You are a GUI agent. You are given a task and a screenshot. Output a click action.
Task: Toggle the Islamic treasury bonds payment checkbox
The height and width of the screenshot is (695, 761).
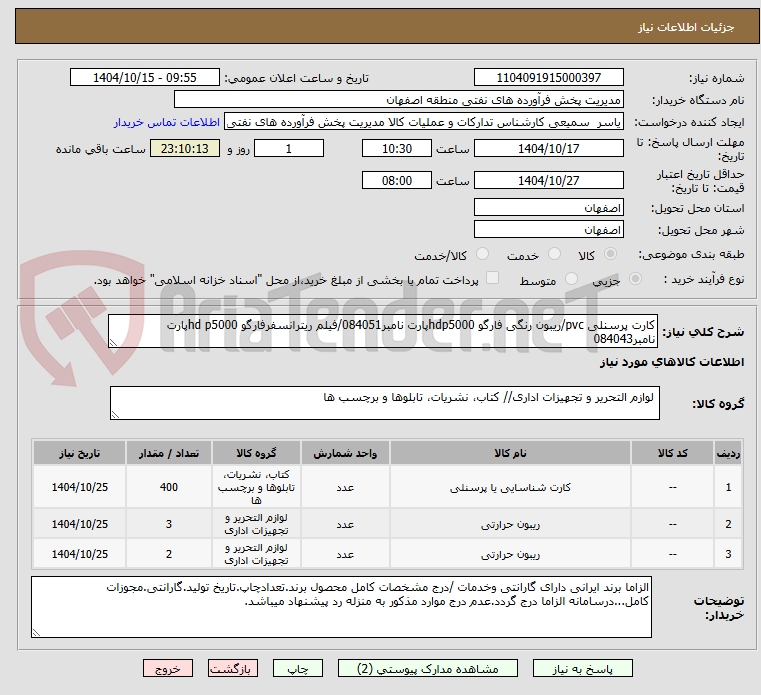click(493, 278)
